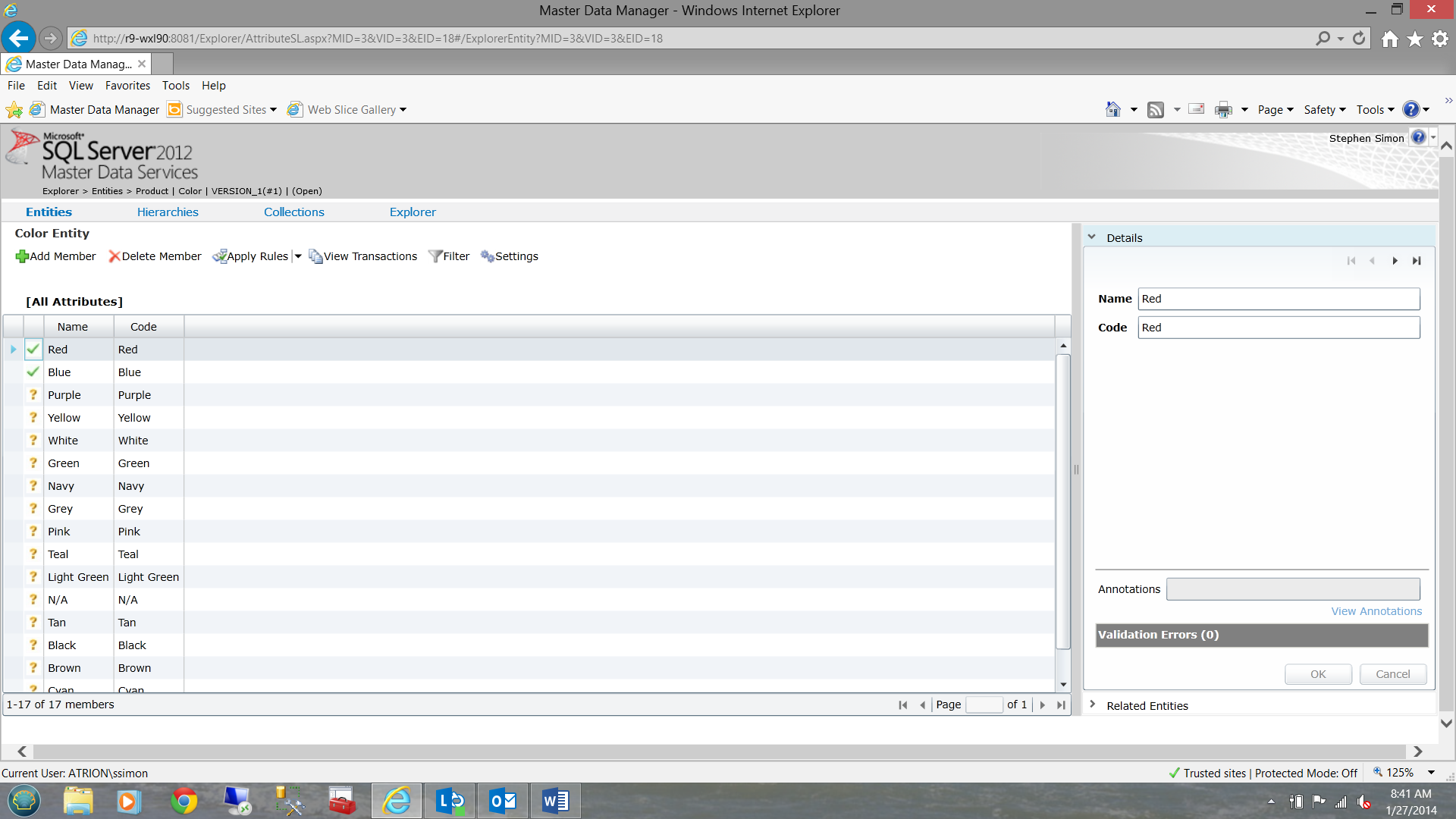Click the validation checkmark on Blue row

tap(33, 372)
